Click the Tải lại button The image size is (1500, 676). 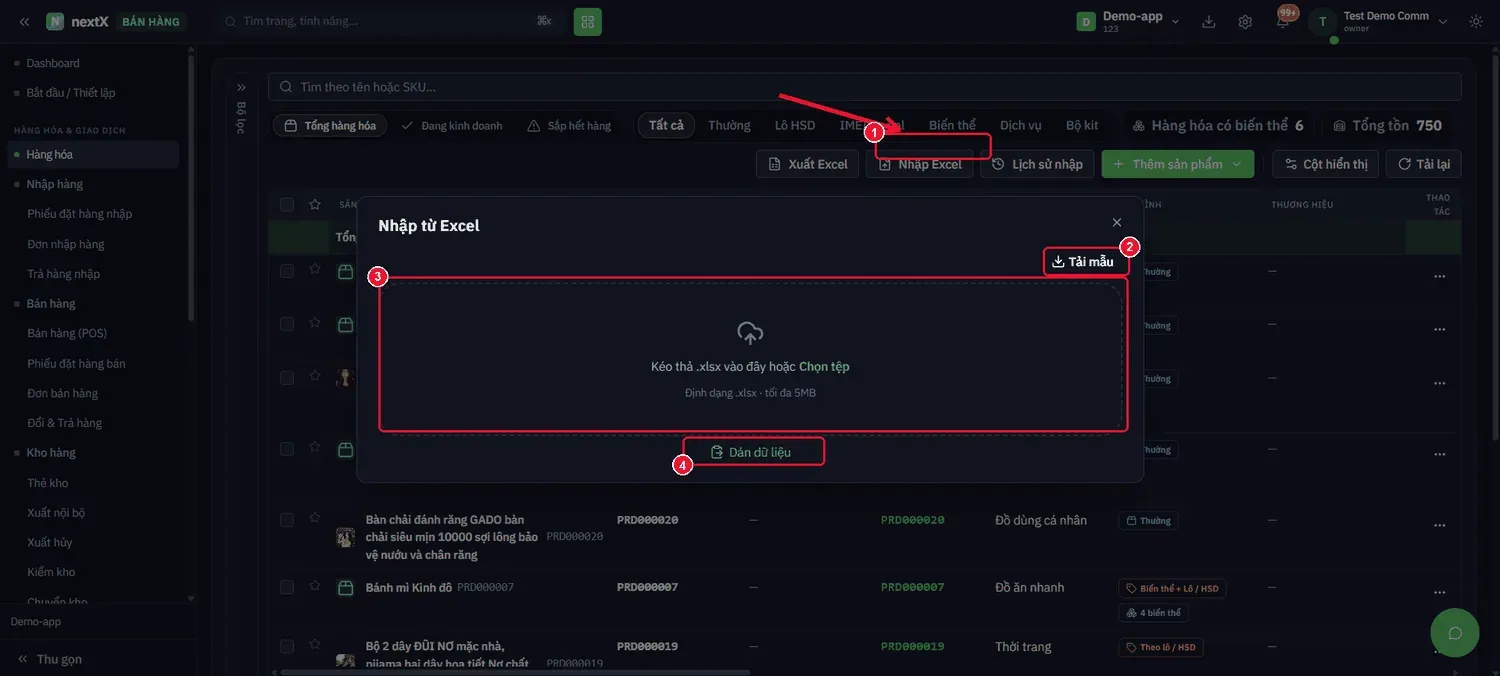point(1424,164)
